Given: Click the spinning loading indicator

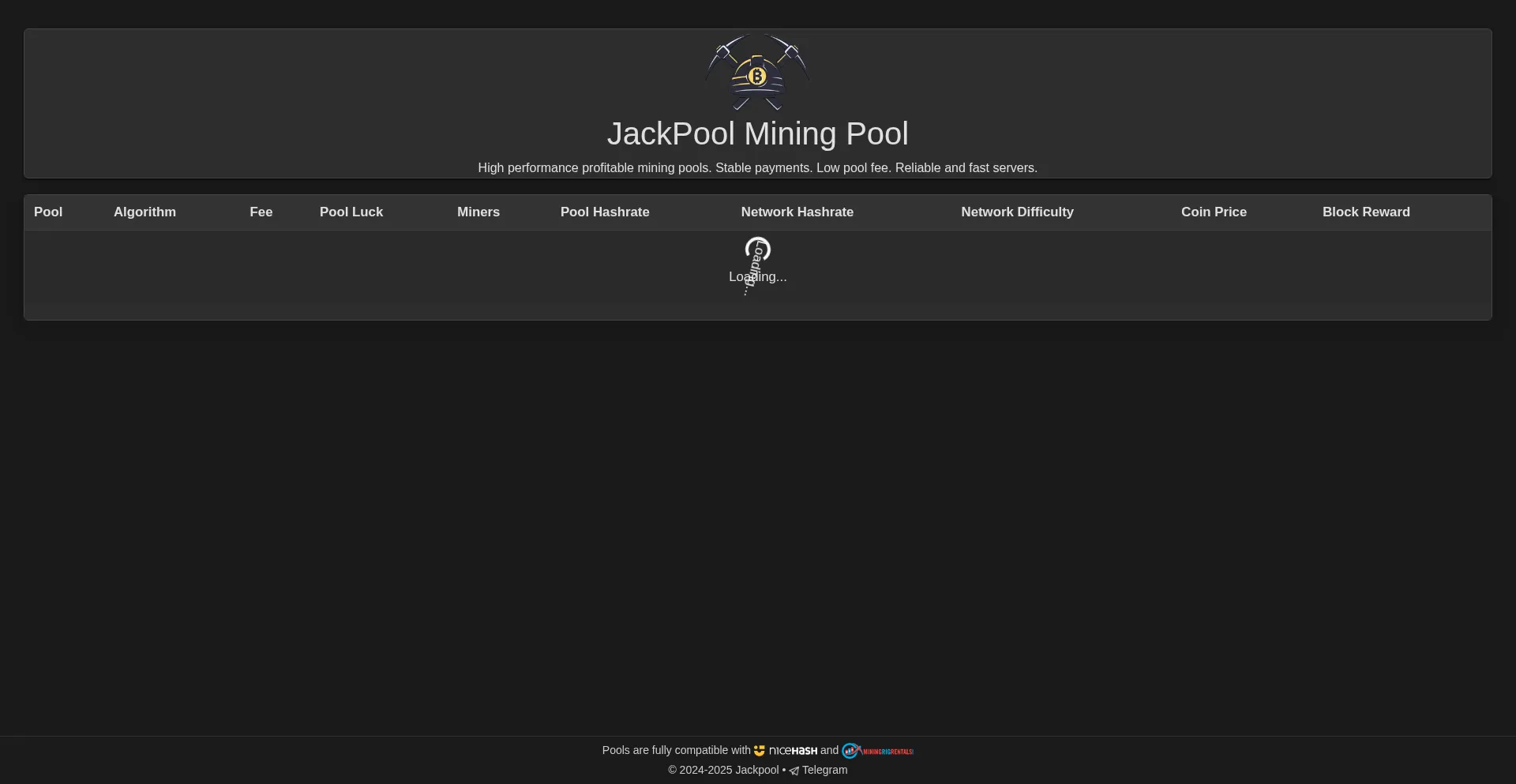Looking at the screenshot, I should click(757, 249).
